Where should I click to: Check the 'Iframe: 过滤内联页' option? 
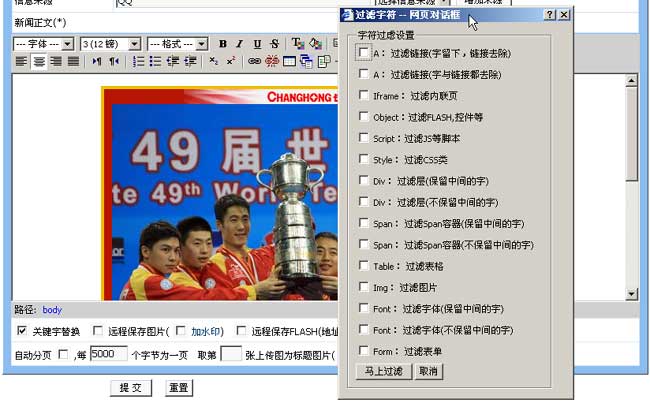(364, 96)
